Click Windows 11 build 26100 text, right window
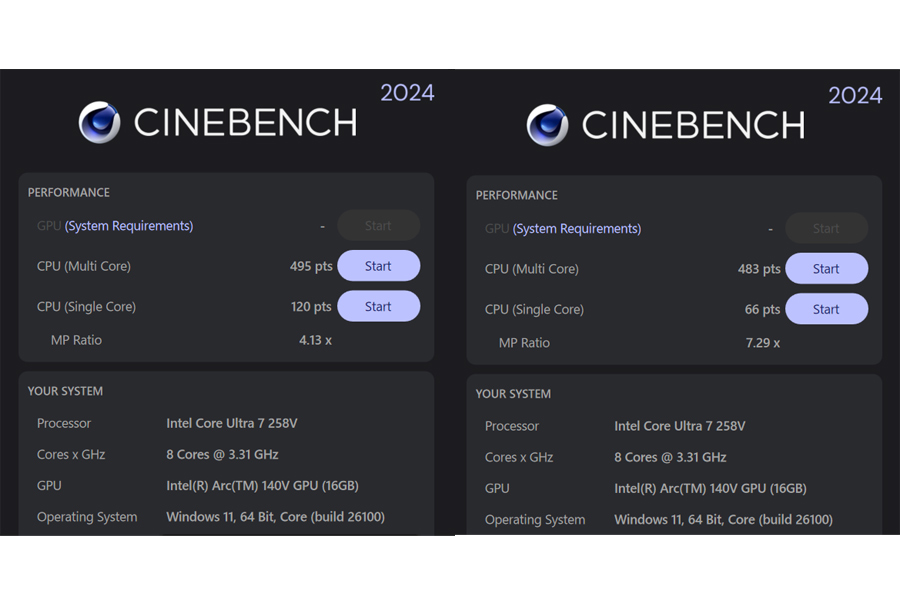900x600 pixels. [723, 520]
